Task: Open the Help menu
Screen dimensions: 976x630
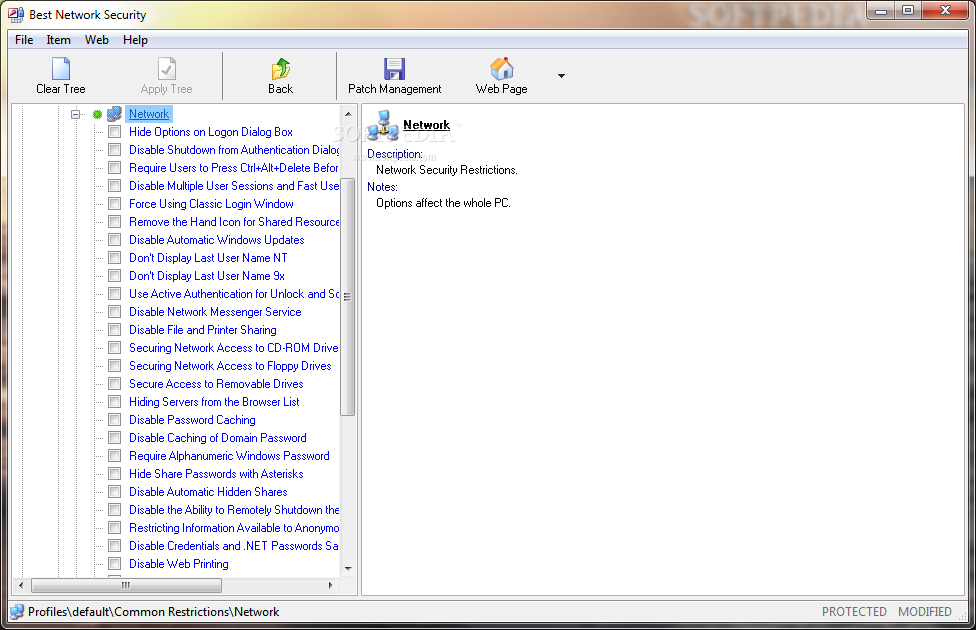Action: [135, 40]
